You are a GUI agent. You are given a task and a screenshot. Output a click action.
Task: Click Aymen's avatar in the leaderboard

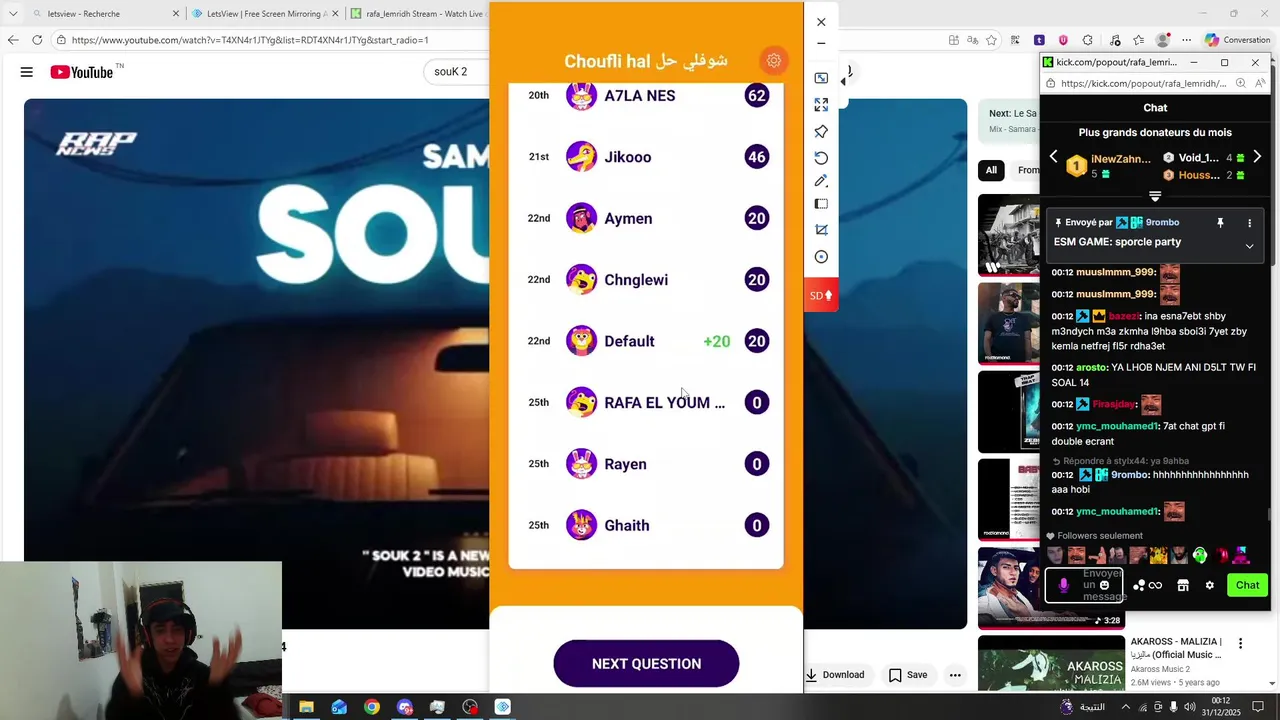(x=581, y=218)
